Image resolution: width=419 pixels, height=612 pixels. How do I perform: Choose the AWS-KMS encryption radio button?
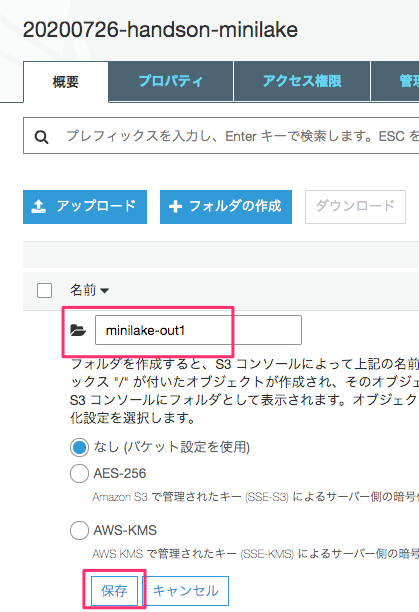pyautogui.click(x=79, y=530)
